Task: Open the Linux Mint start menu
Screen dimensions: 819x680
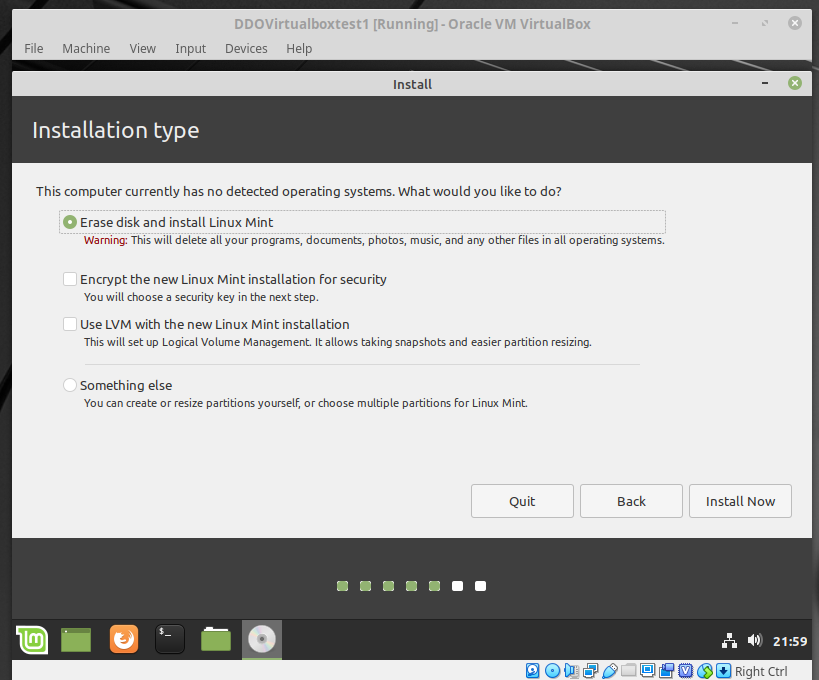Action: pyautogui.click(x=32, y=639)
